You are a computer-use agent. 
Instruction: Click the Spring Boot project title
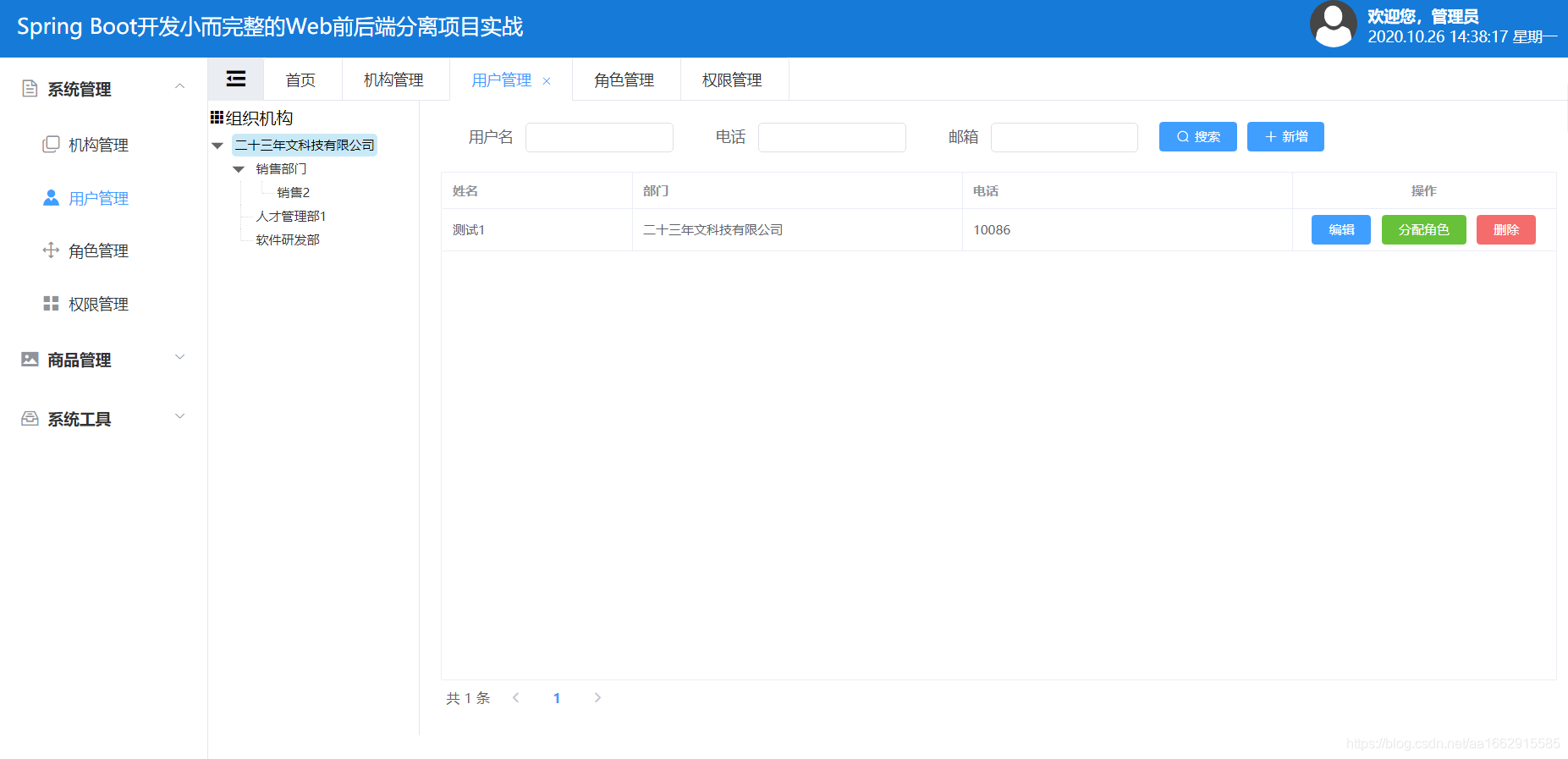[x=270, y=27]
